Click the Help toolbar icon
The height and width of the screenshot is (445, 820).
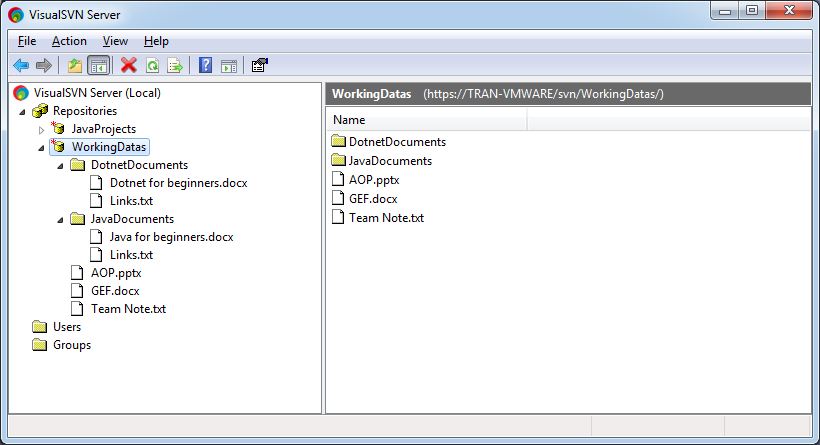[206, 65]
